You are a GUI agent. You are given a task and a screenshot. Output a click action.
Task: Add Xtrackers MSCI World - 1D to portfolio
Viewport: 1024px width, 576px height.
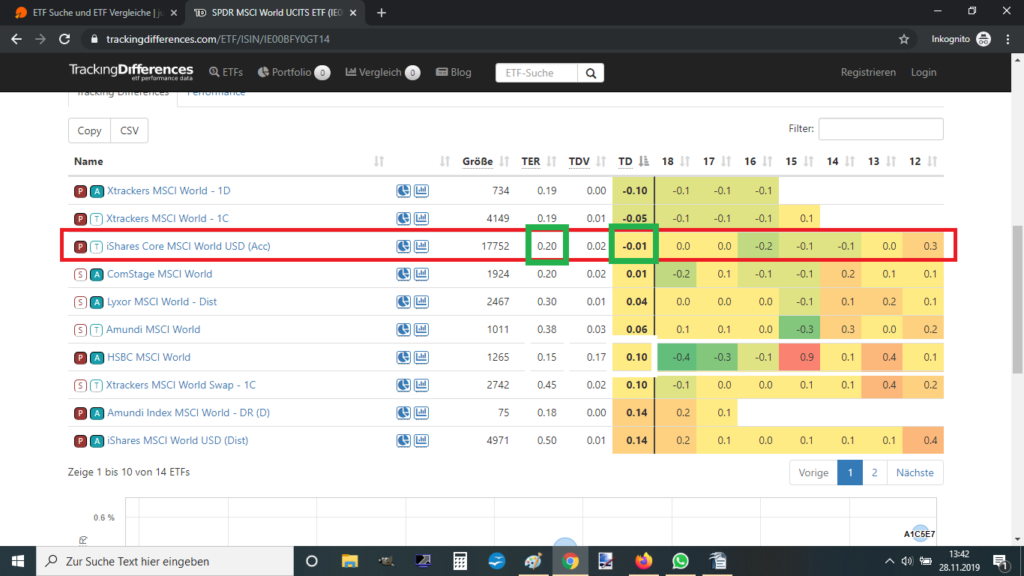pos(403,191)
